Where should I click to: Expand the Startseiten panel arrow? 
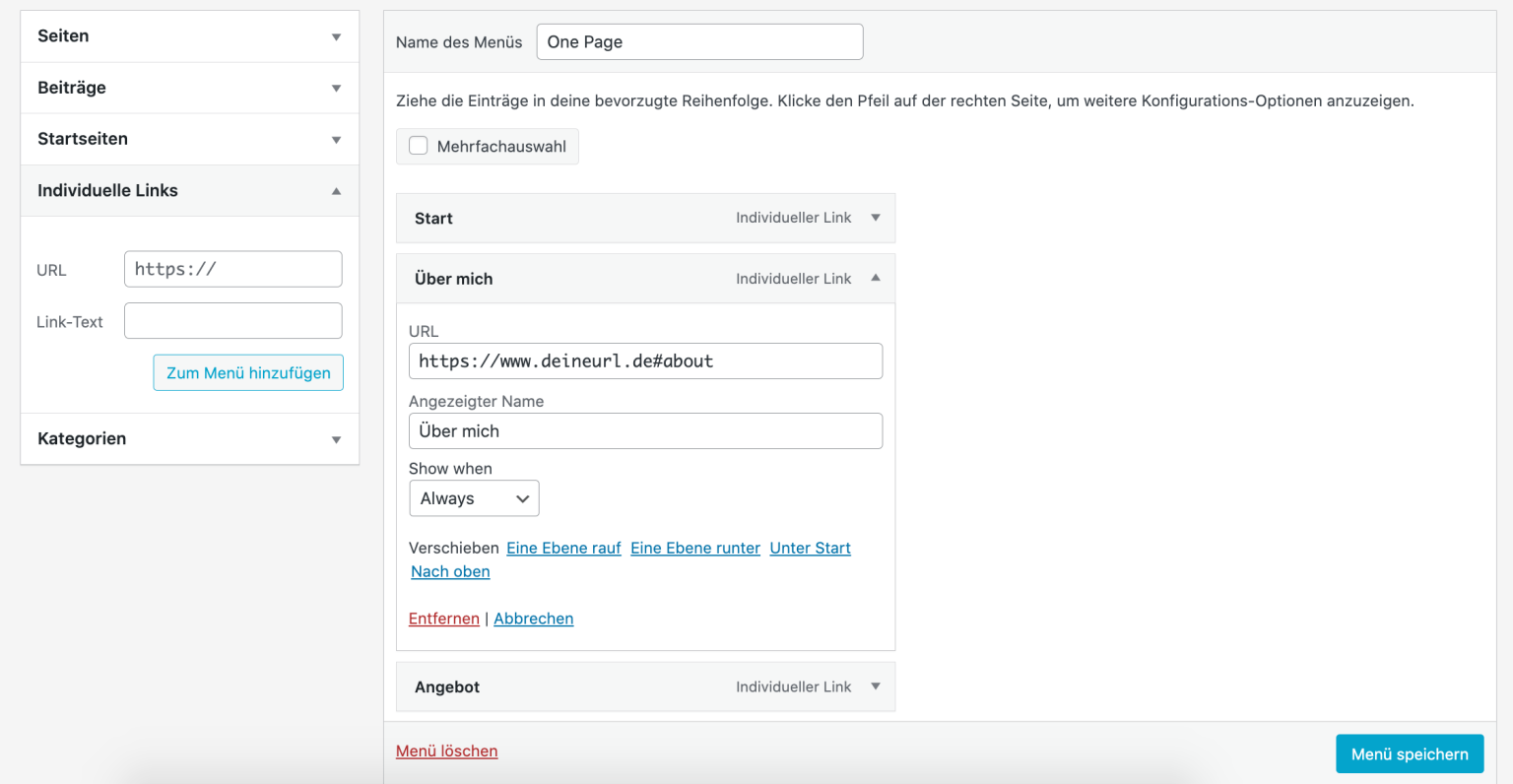point(336,140)
